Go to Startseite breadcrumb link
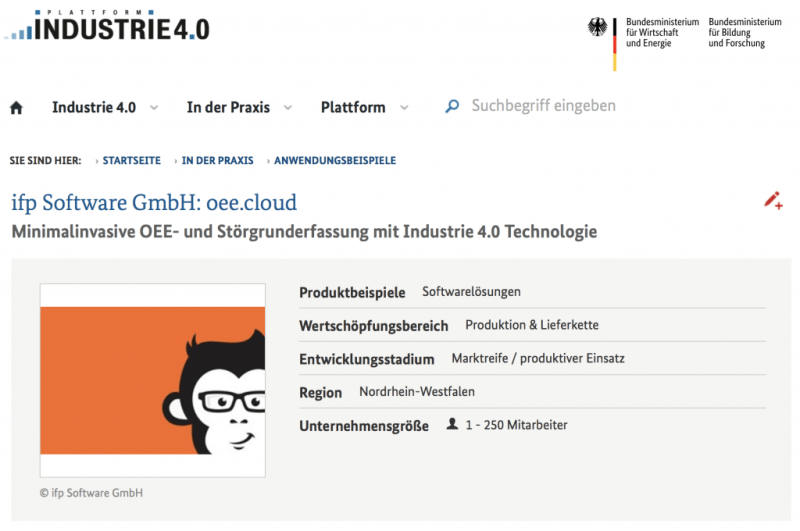Image resolution: width=800 pixels, height=531 pixels. [x=132, y=161]
